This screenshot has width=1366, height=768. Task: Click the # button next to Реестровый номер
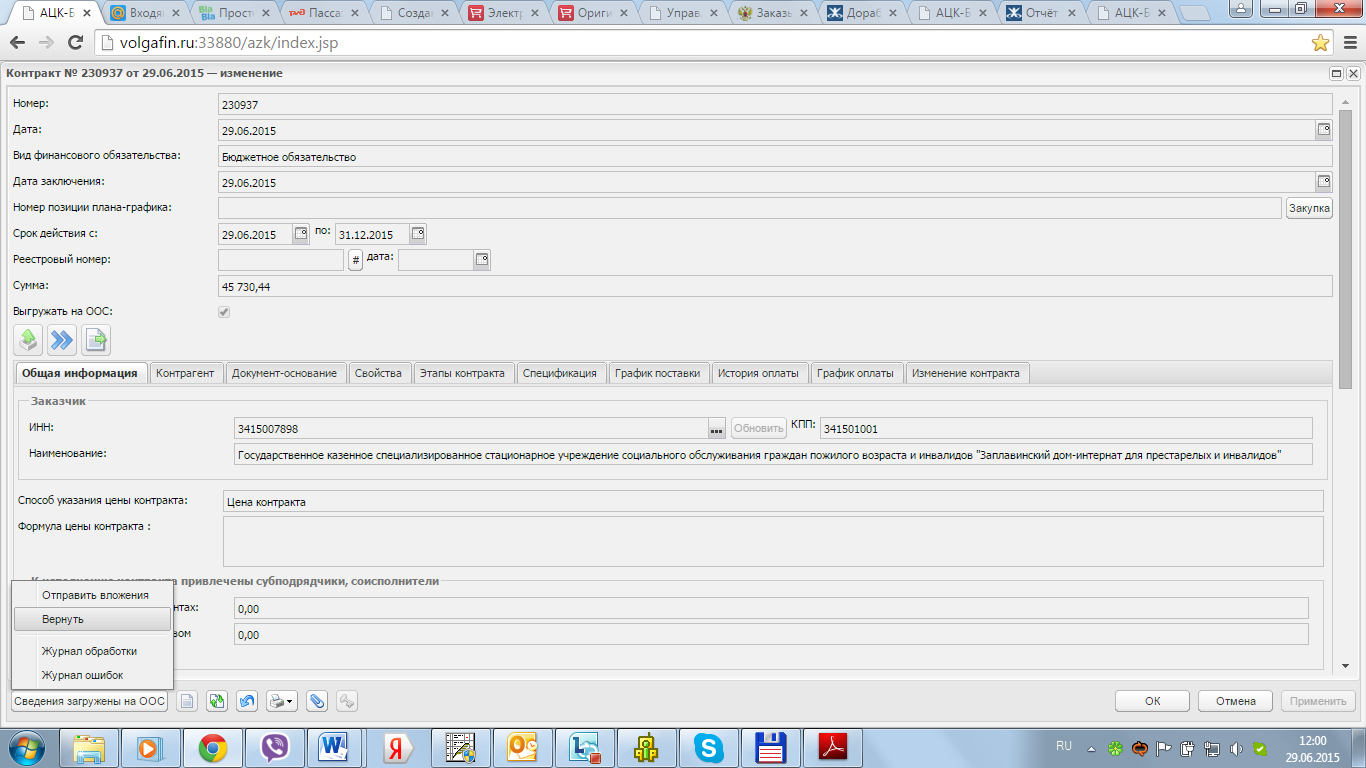coord(355,260)
